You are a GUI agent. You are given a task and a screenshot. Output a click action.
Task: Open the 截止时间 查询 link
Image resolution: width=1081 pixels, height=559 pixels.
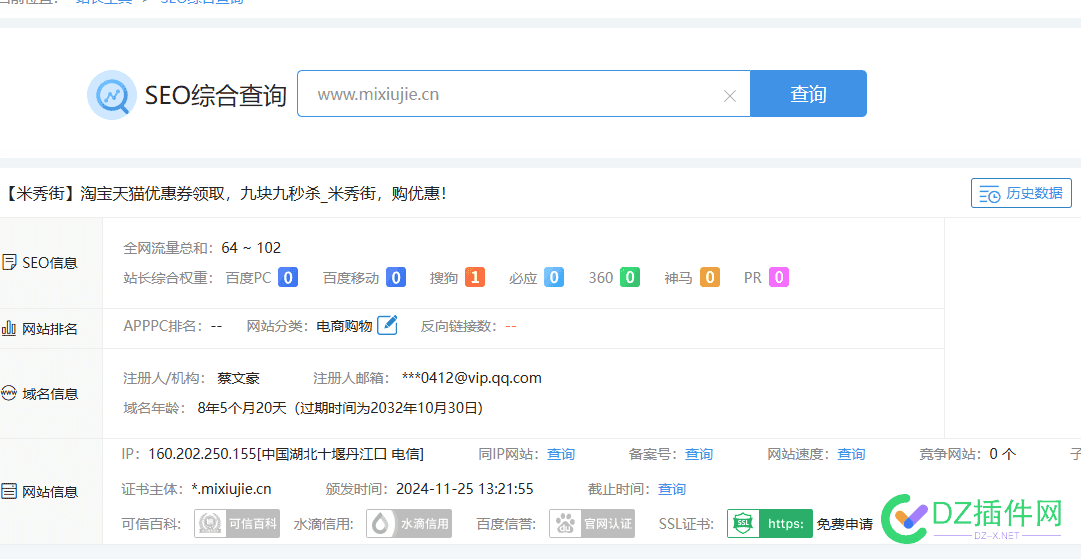click(x=672, y=489)
